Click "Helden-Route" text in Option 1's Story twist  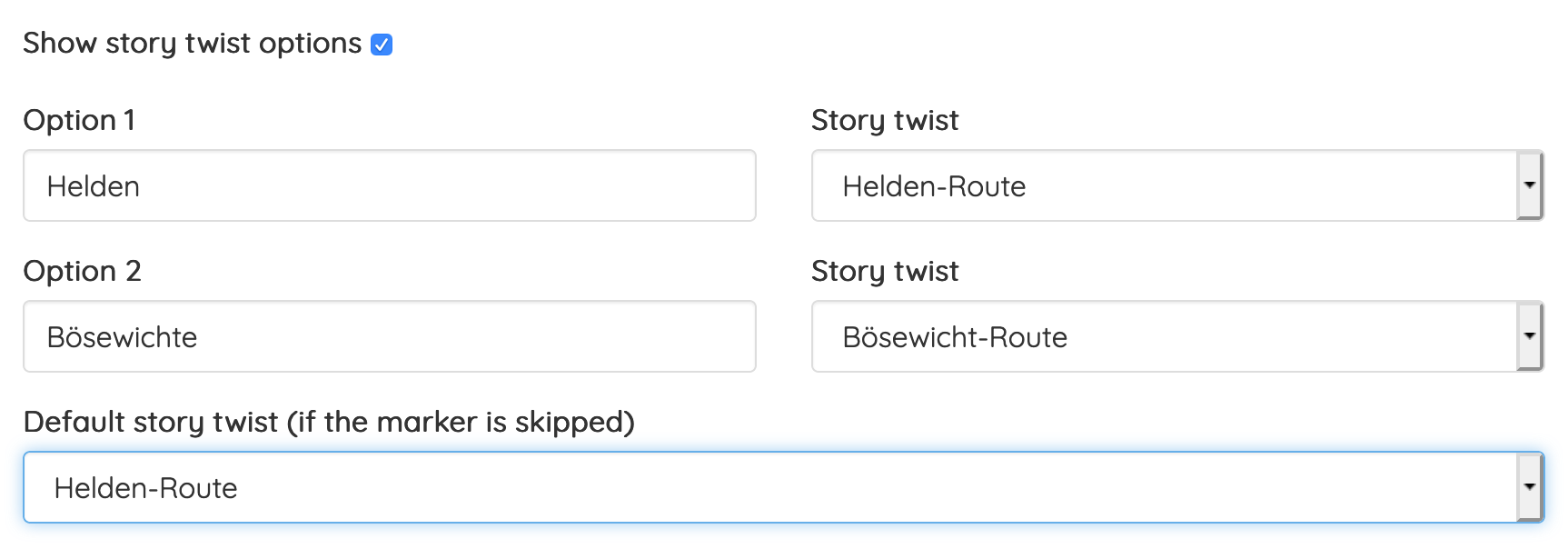[934, 186]
